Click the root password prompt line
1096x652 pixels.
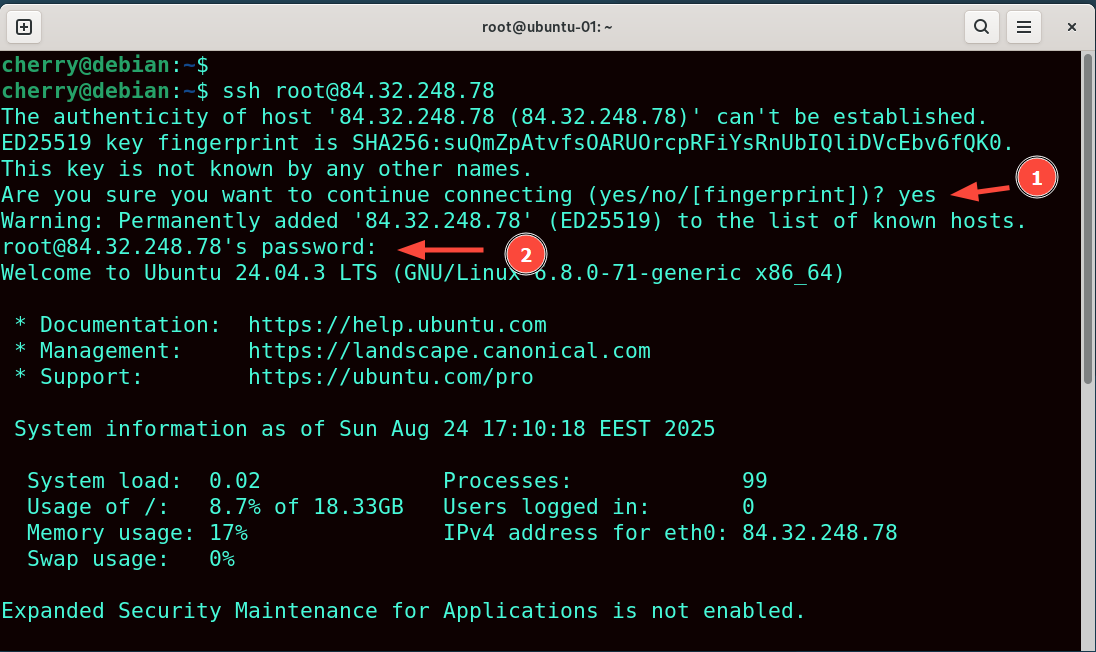(190, 246)
